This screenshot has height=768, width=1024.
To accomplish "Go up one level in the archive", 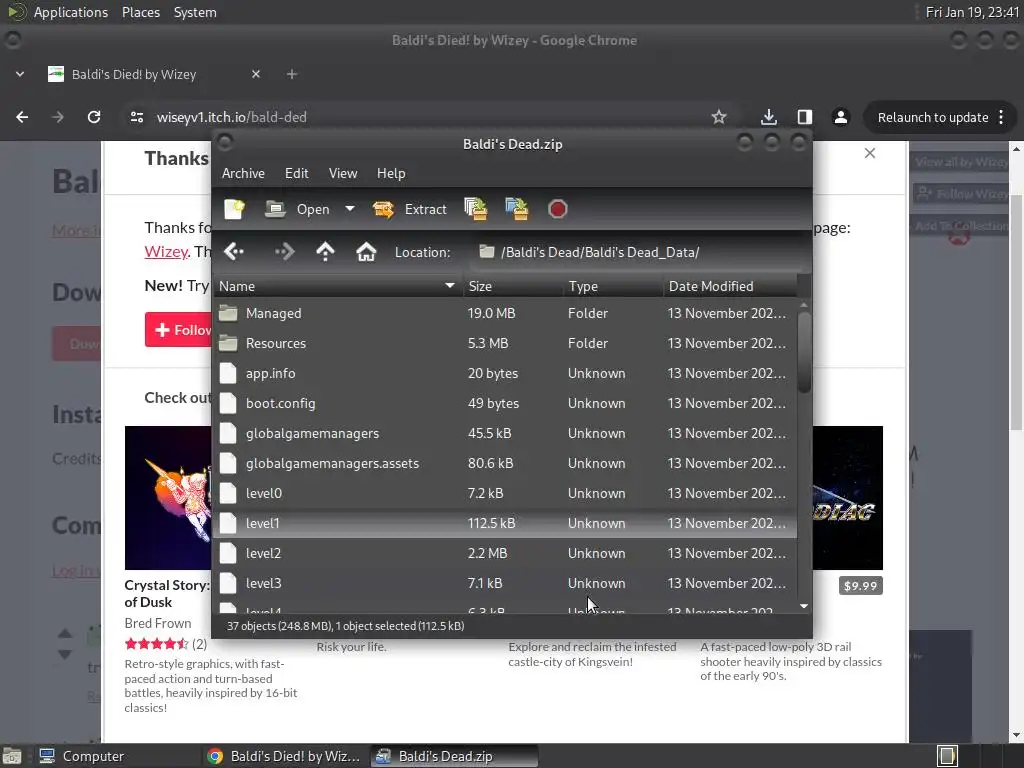I will (x=325, y=251).
